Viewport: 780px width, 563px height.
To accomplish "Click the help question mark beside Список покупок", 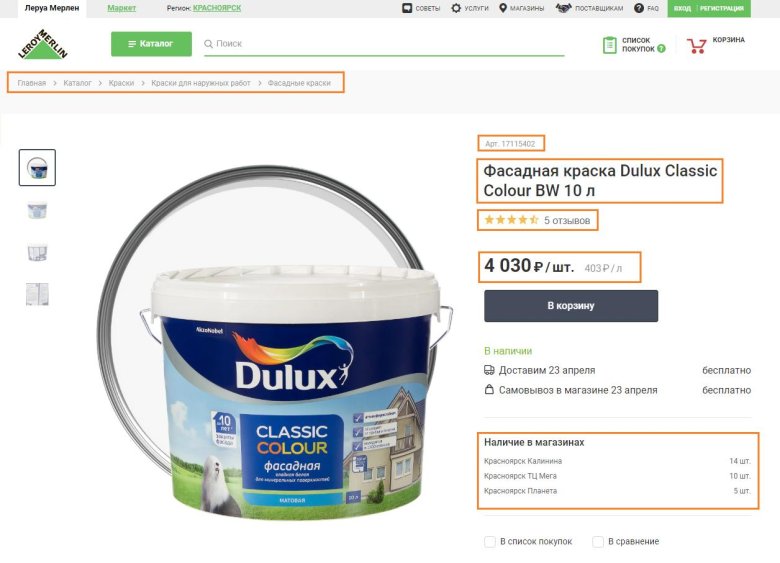I will (x=661, y=49).
